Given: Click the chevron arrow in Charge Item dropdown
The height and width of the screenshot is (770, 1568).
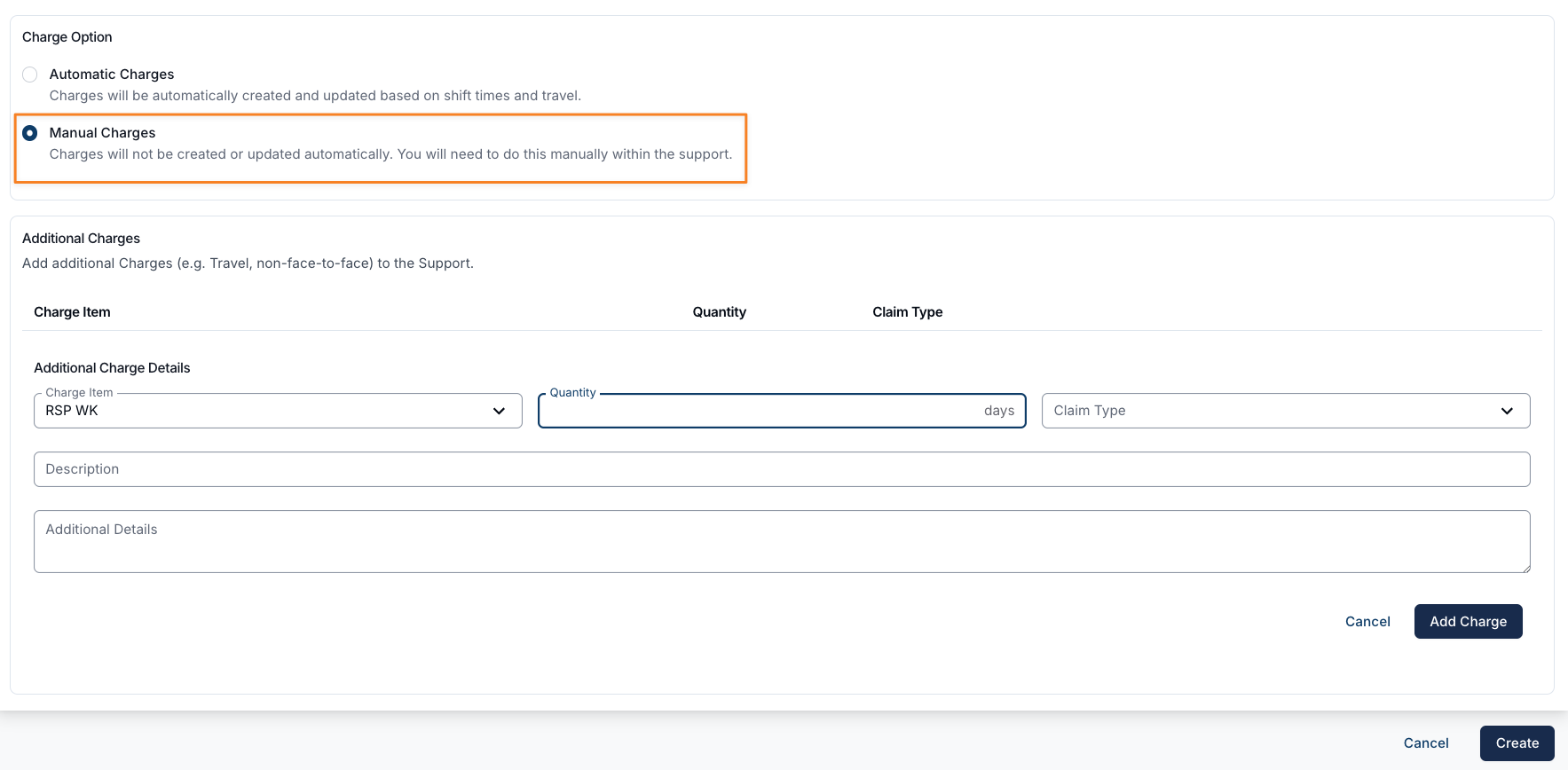Looking at the screenshot, I should 499,411.
